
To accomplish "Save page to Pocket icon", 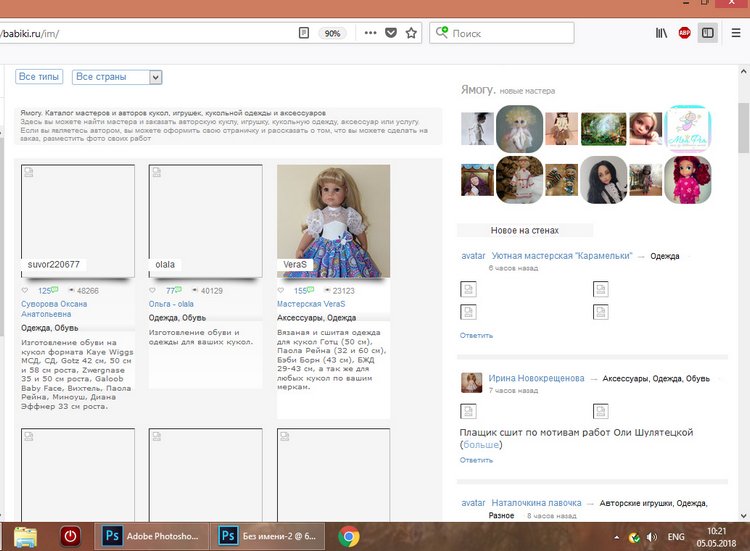I will pyautogui.click(x=390, y=33).
